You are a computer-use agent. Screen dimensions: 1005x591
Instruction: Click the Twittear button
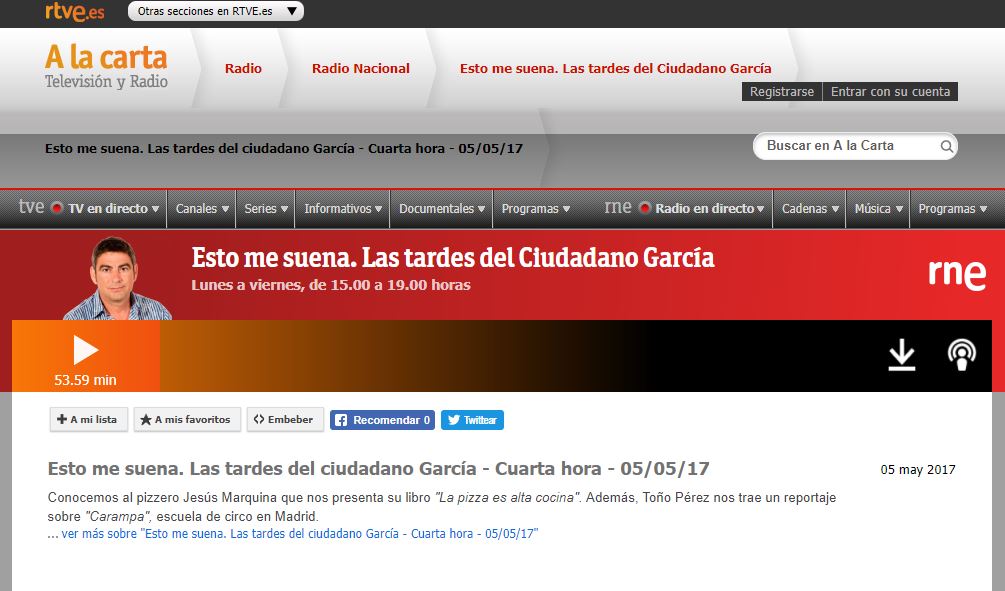[472, 420]
